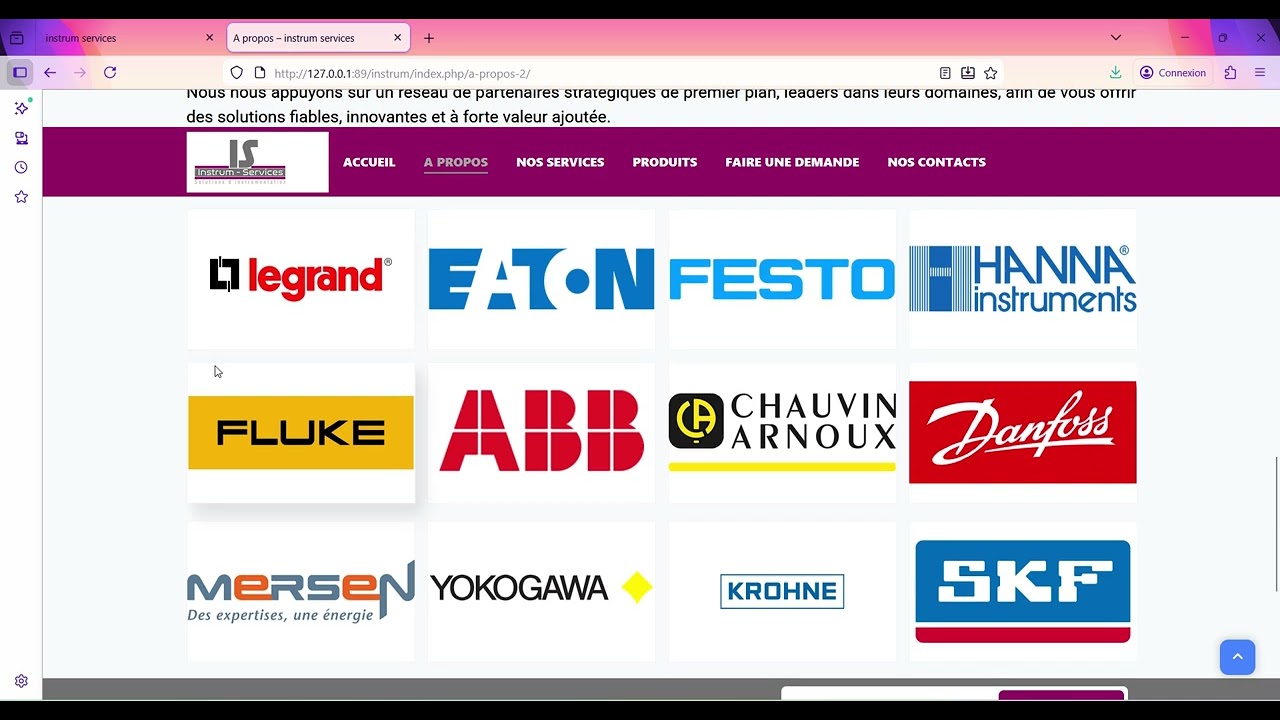
Task: Click the tracking protection shield icon
Action: [x=237, y=73]
